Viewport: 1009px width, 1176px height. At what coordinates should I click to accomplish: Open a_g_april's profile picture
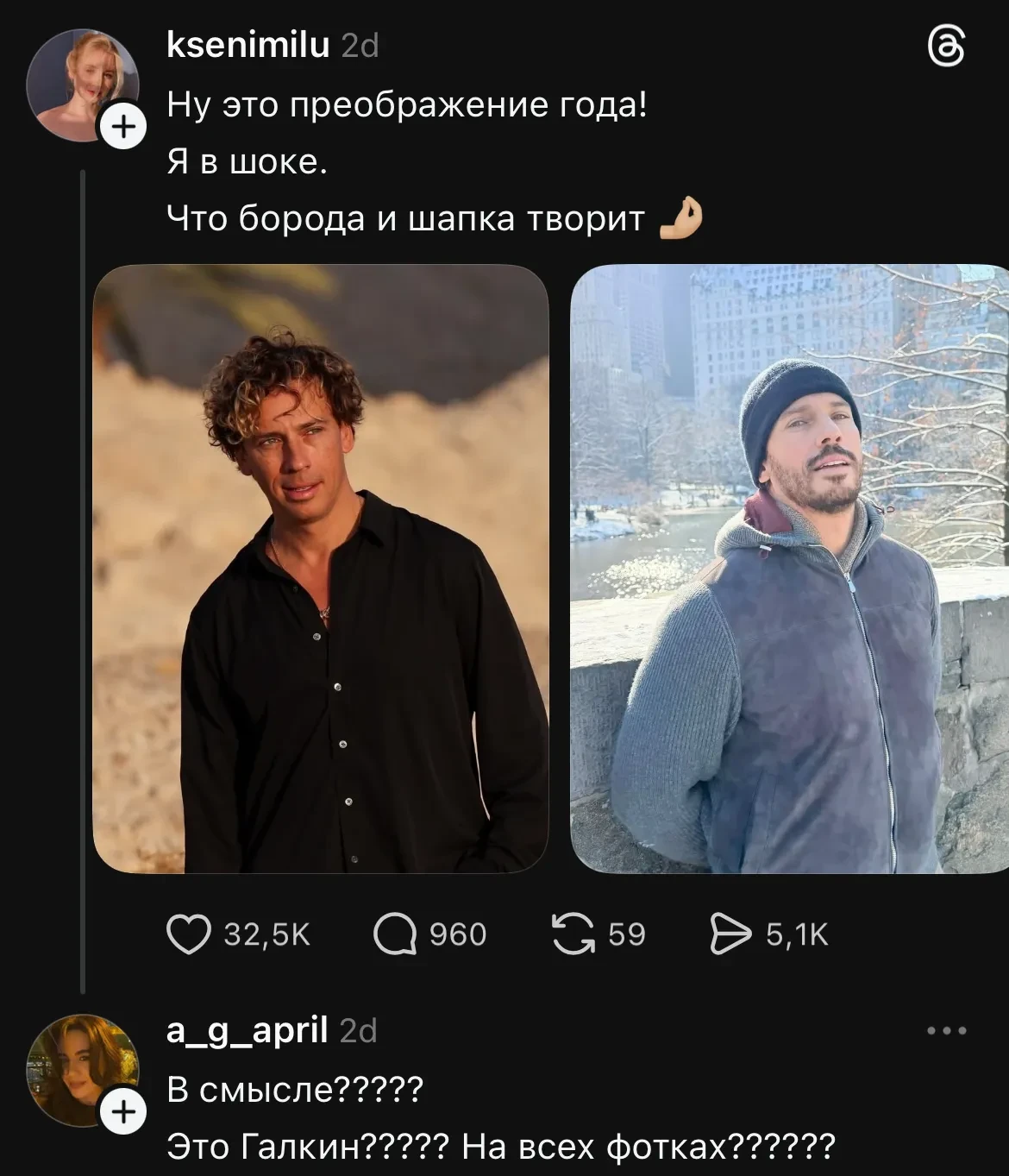(81, 1070)
